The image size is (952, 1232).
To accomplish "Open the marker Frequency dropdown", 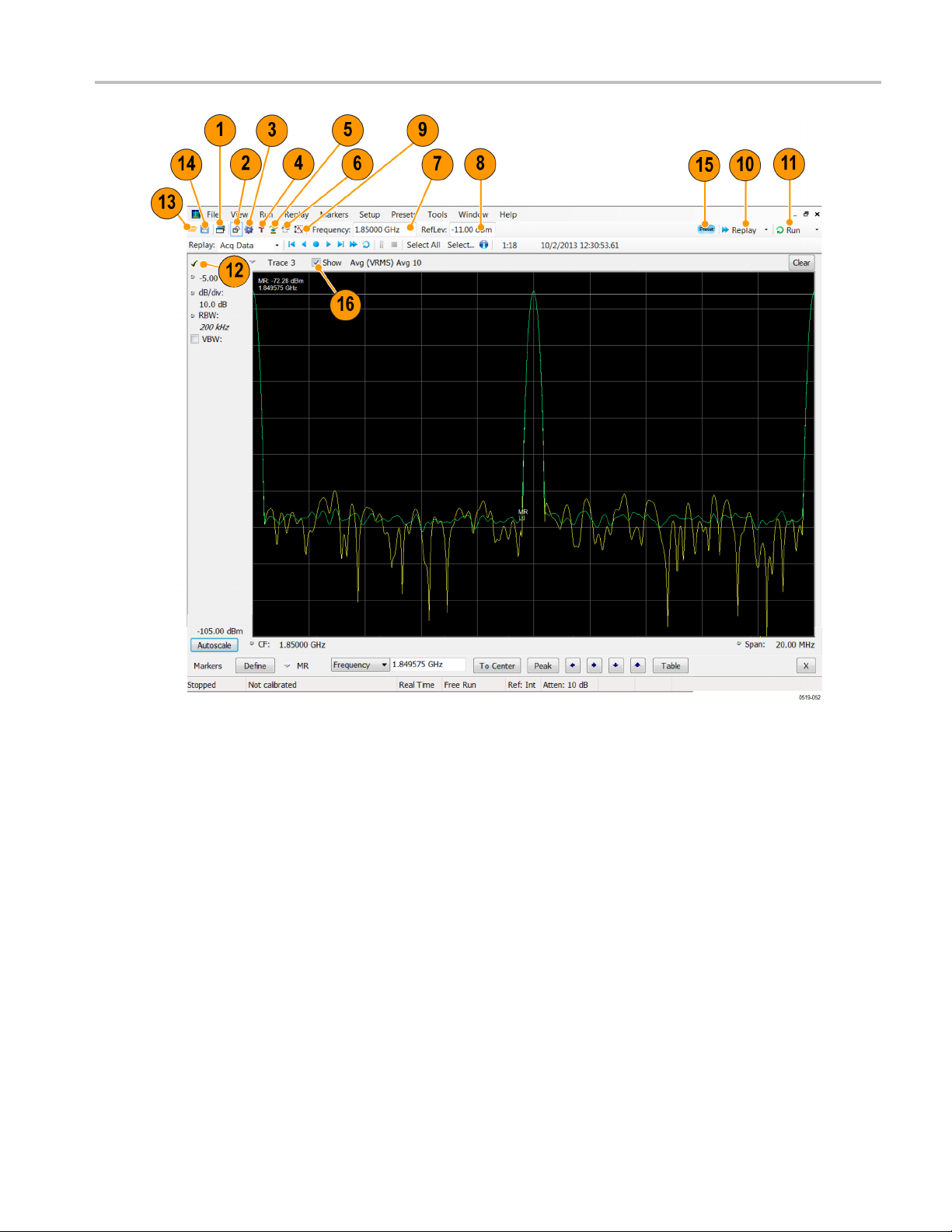I will pos(360,665).
